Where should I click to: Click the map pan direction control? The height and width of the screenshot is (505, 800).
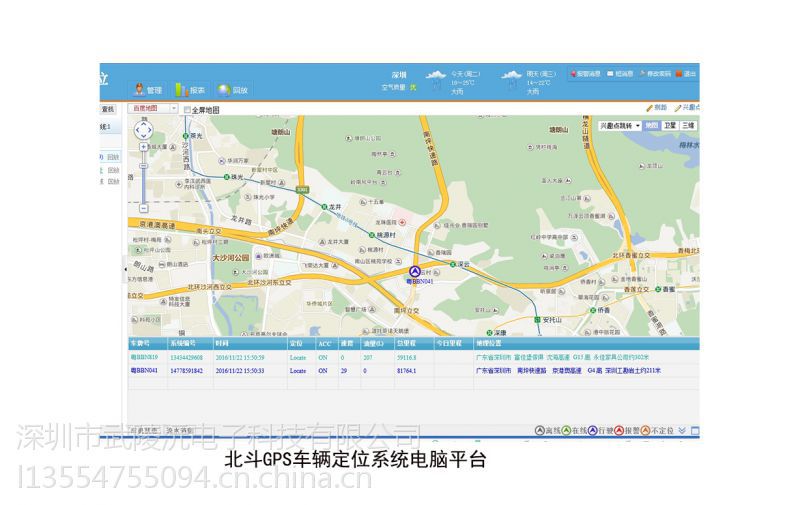click(143, 130)
